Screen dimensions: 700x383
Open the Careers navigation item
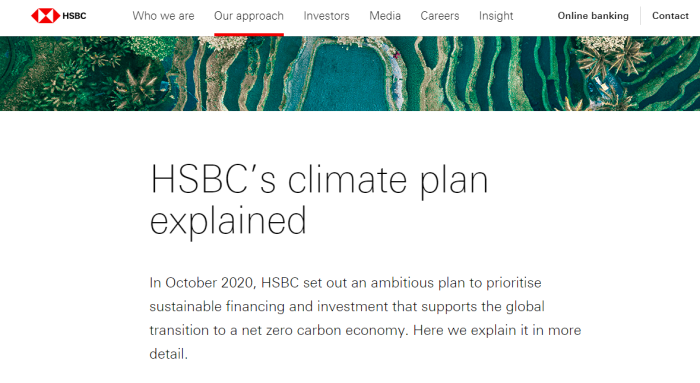(x=440, y=16)
